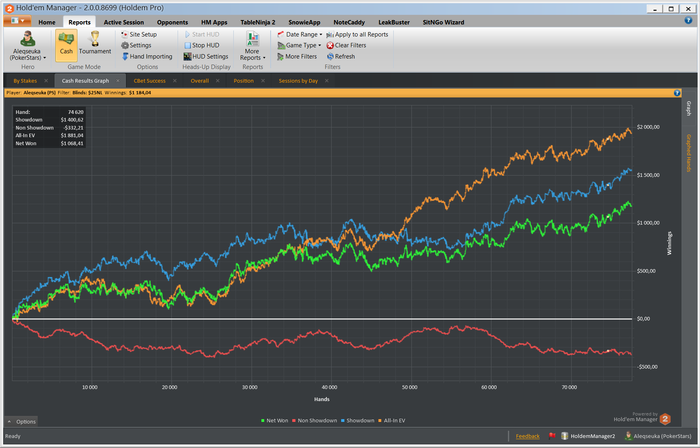Click the Start HUD button
The image size is (700, 448).
[202, 34]
